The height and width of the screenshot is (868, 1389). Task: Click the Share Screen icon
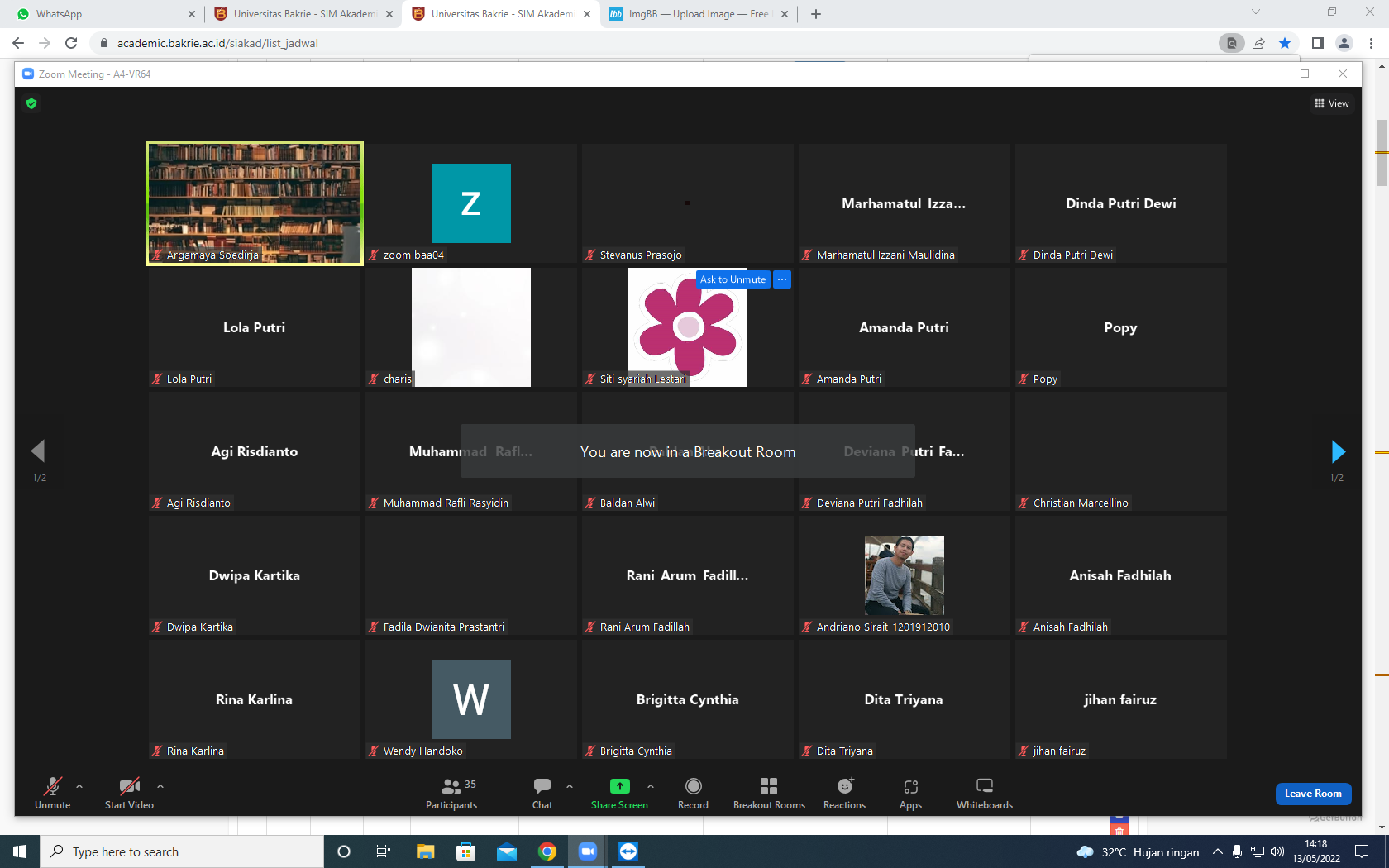click(x=619, y=786)
